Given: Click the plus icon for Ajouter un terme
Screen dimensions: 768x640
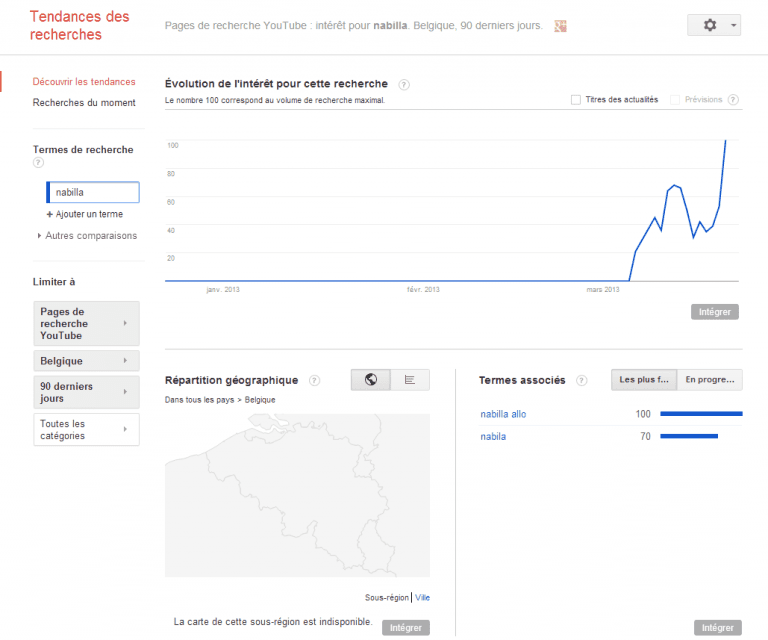Looking at the screenshot, I should pyautogui.click(x=49, y=214).
